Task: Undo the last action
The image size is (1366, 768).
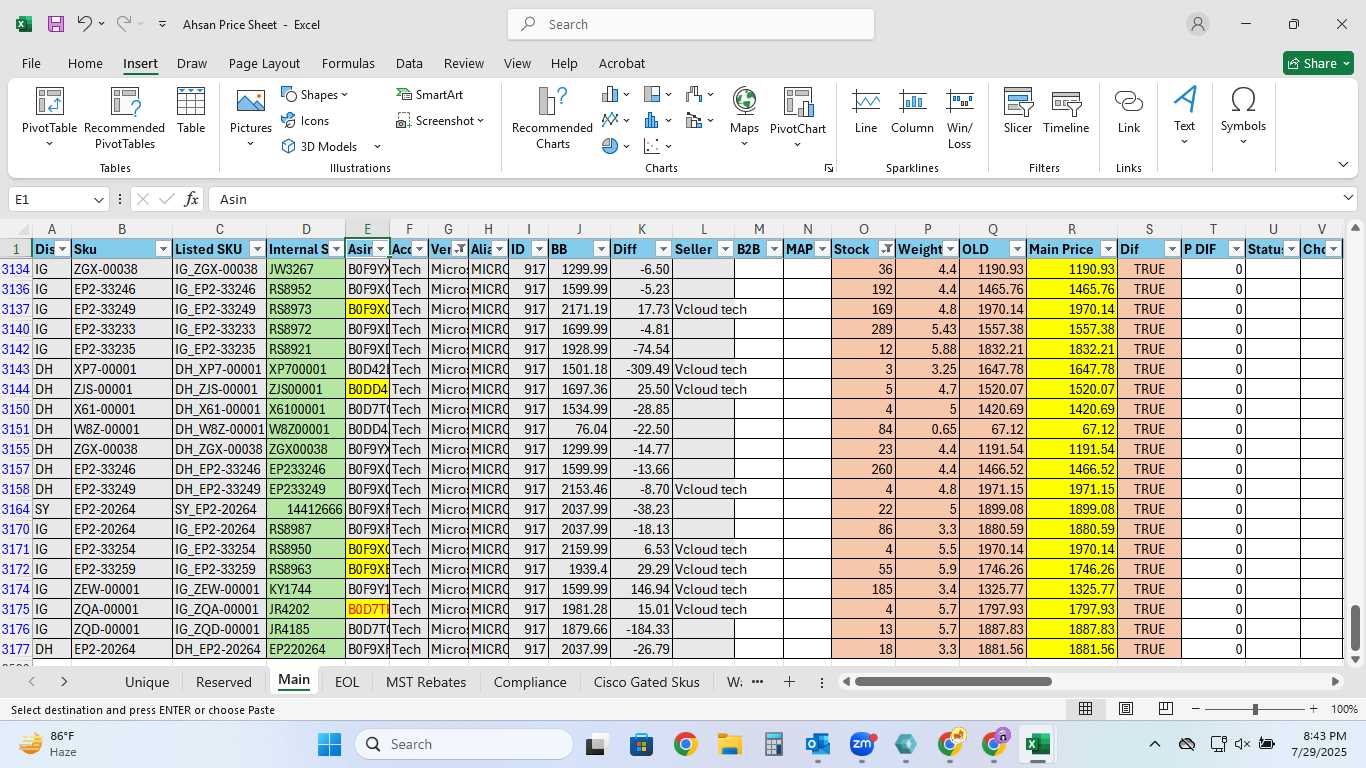Action: [x=85, y=24]
